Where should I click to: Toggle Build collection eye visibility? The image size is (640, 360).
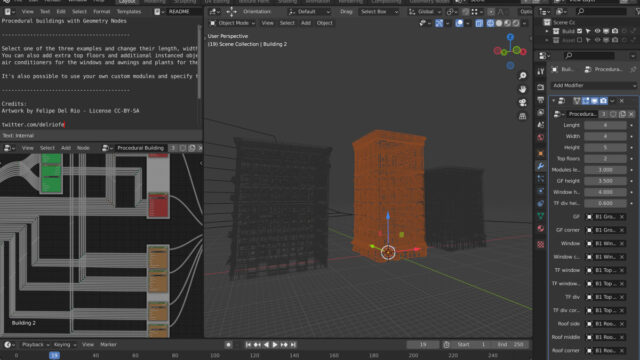pyautogui.click(x=597, y=31)
